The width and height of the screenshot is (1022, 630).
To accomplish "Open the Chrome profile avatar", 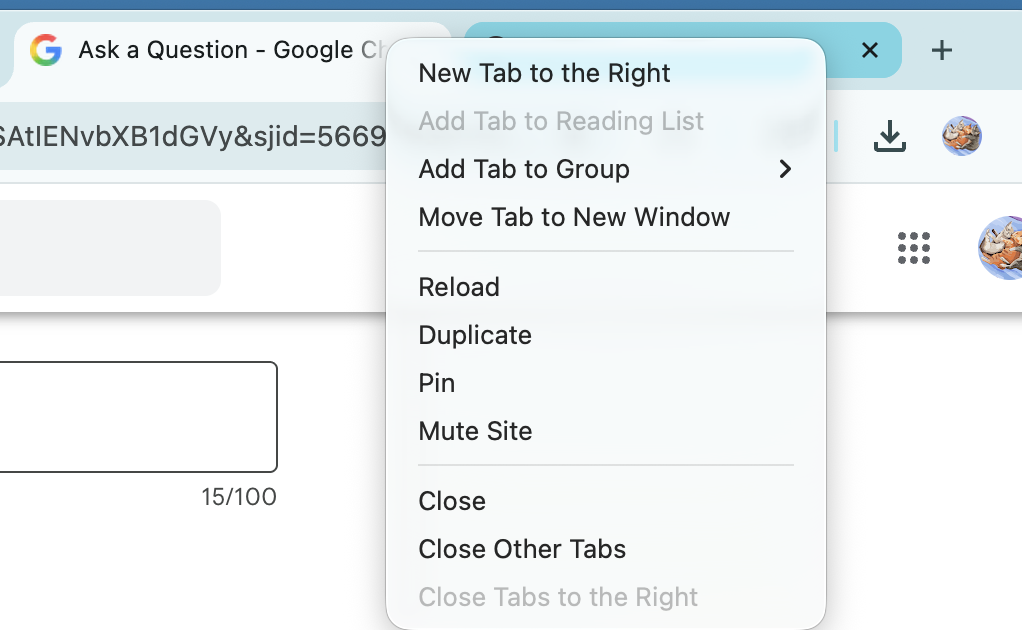I will (x=961, y=136).
